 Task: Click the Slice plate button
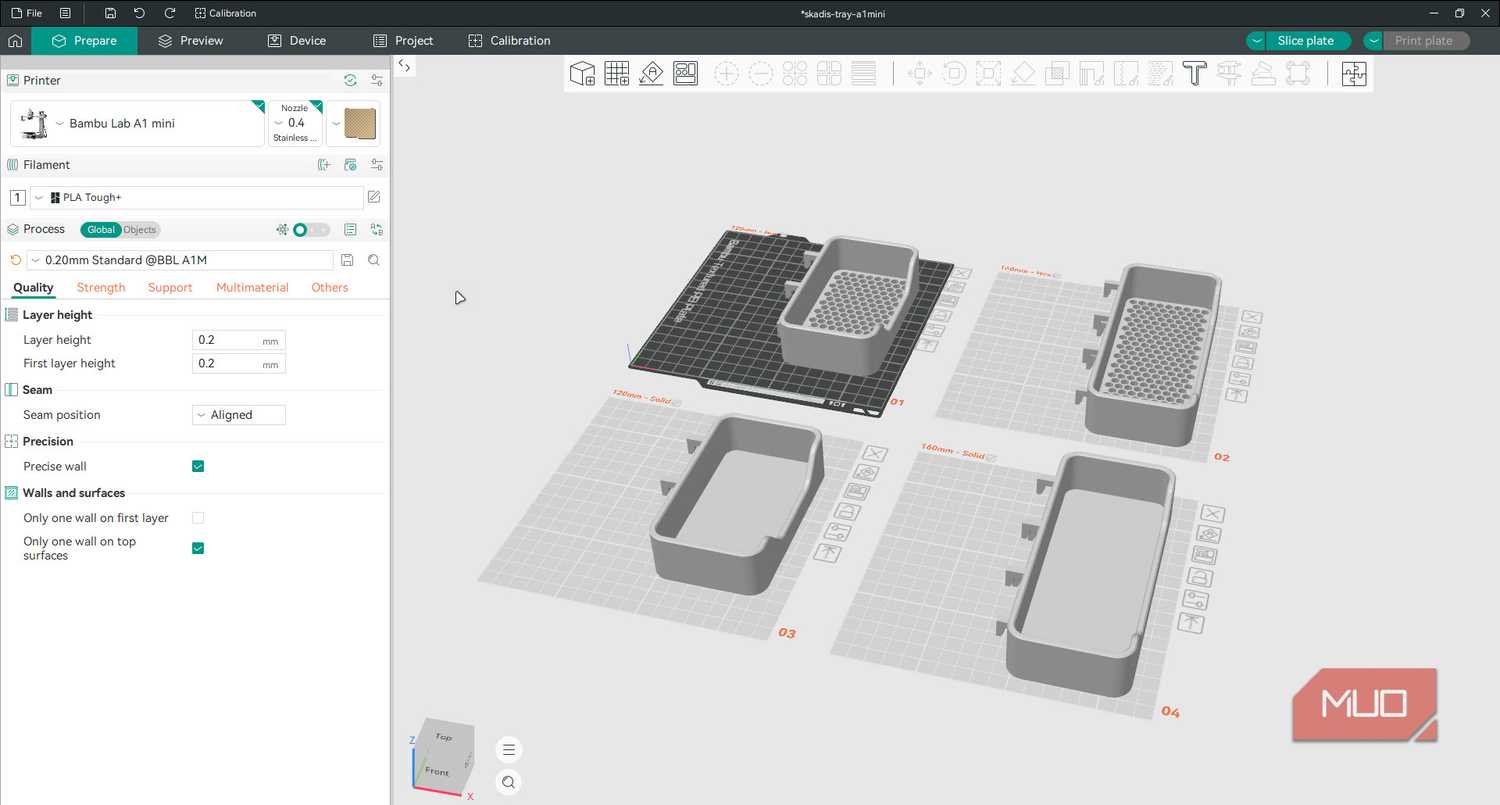click(x=1306, y=41)
